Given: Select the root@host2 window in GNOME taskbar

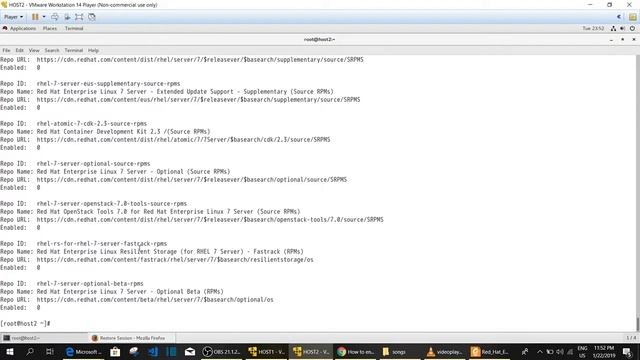Looking at the screenshot, I should [x=44, y=338].
